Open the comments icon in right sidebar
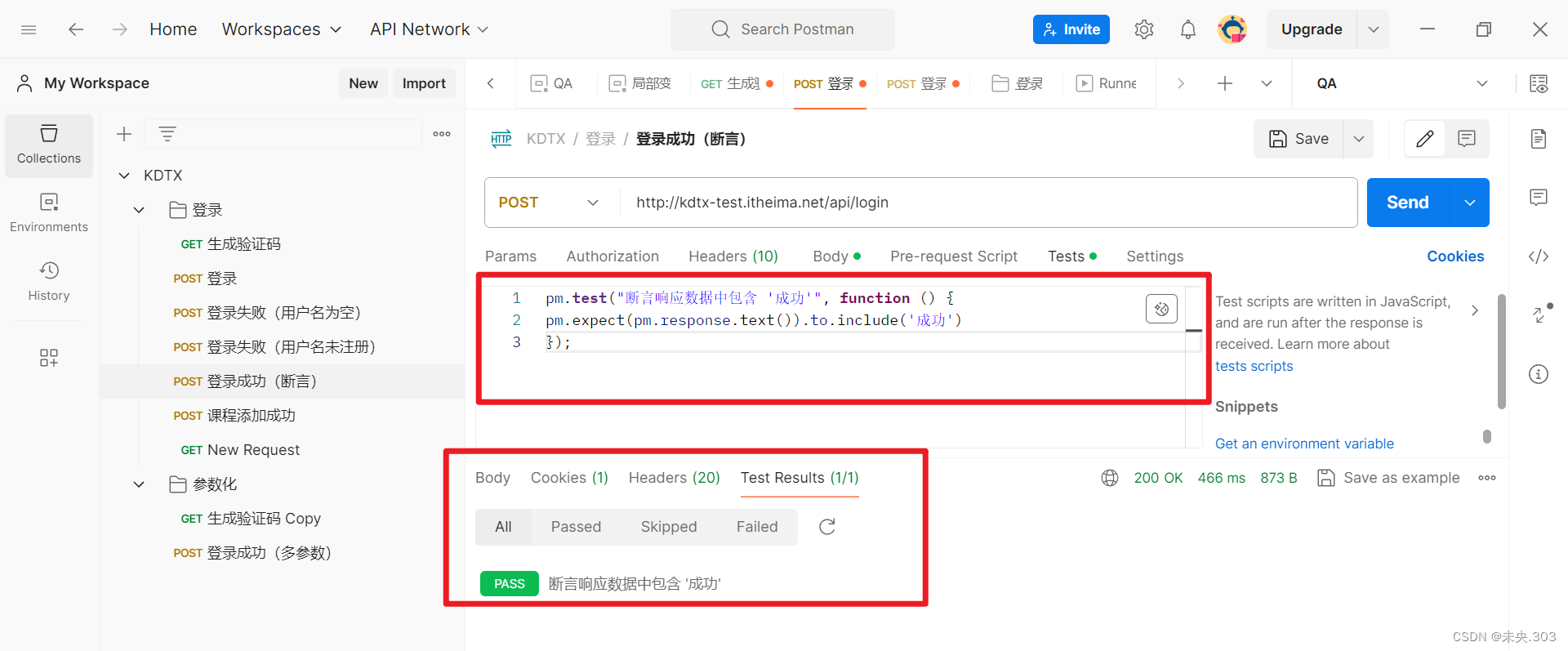 [x=1539, y=198]
